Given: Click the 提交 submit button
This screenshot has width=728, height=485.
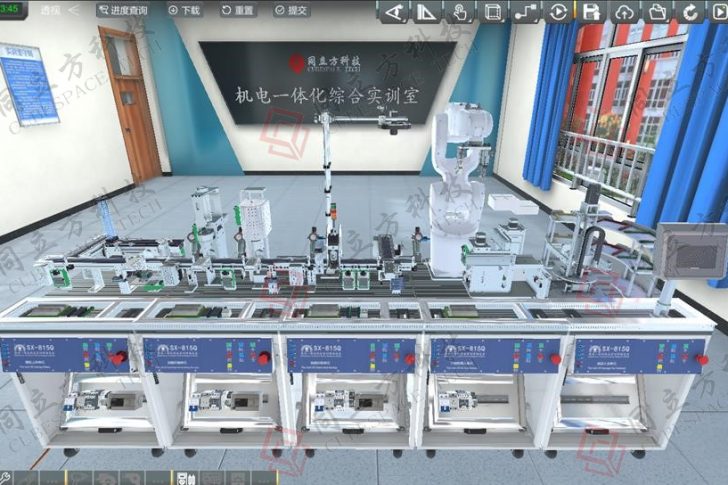Looking at the screenshot, I should coord(290,9).
